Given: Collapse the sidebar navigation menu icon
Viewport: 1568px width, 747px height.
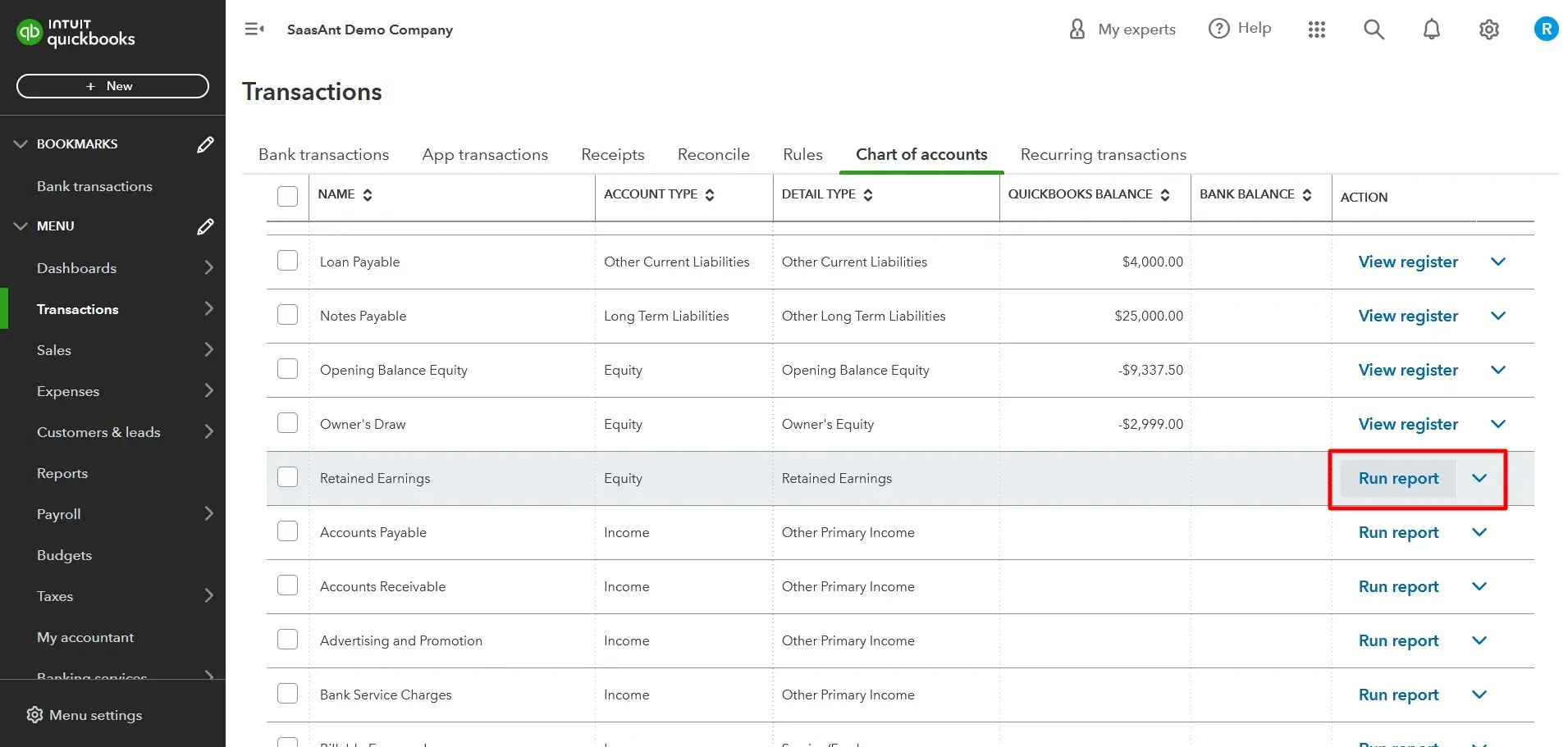Looking at the screenshot, I should (254, 30).
